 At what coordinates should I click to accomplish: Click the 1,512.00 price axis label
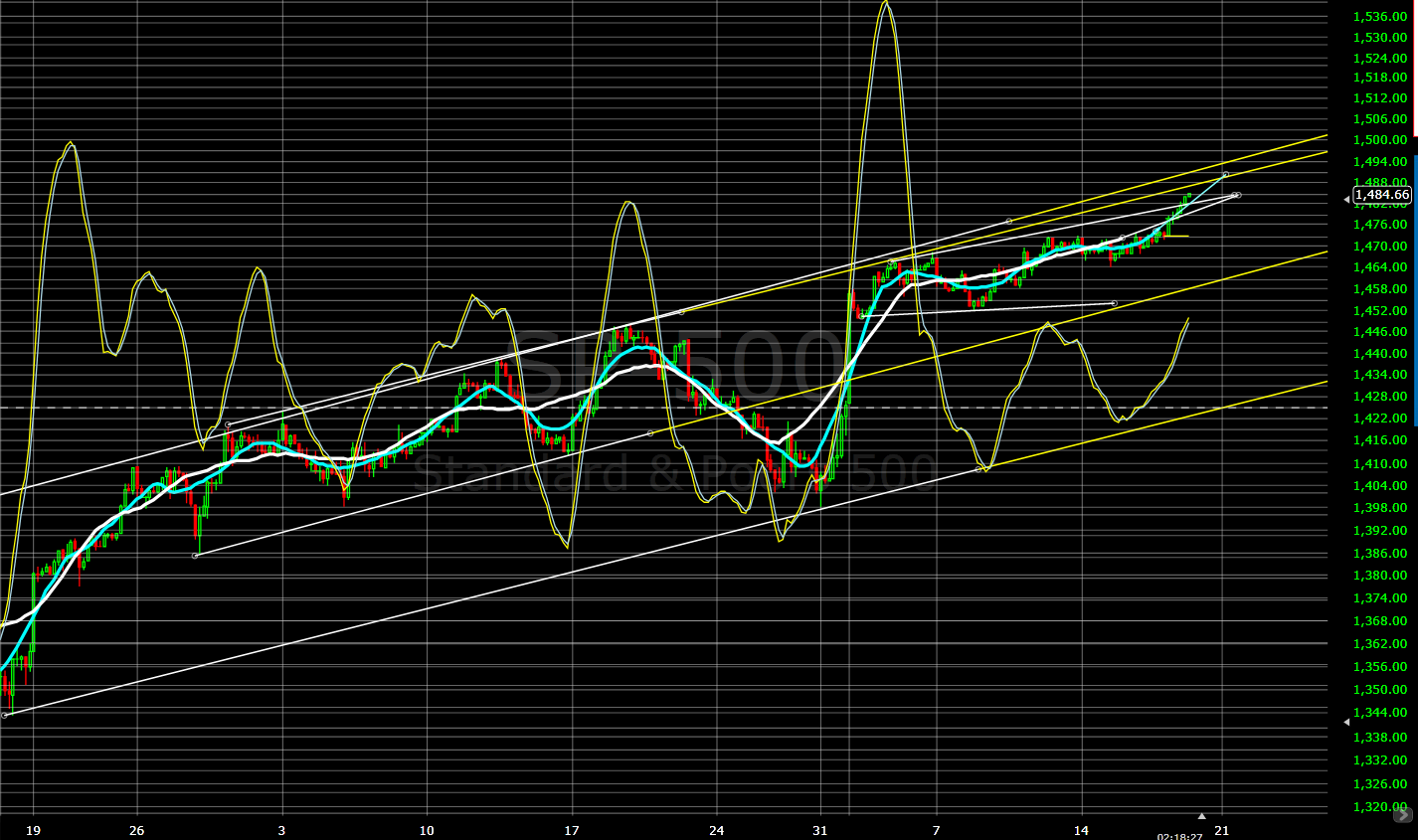(1380, 97)
